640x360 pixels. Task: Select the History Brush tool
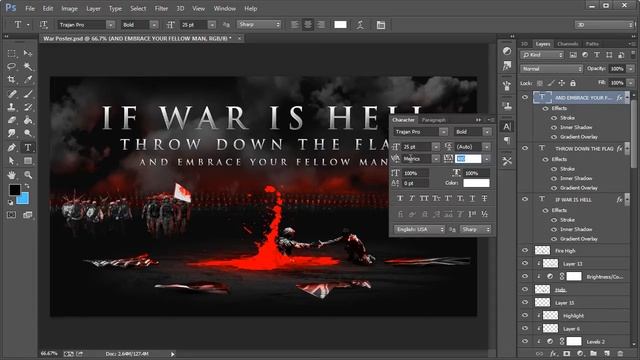tap(28, 107)
